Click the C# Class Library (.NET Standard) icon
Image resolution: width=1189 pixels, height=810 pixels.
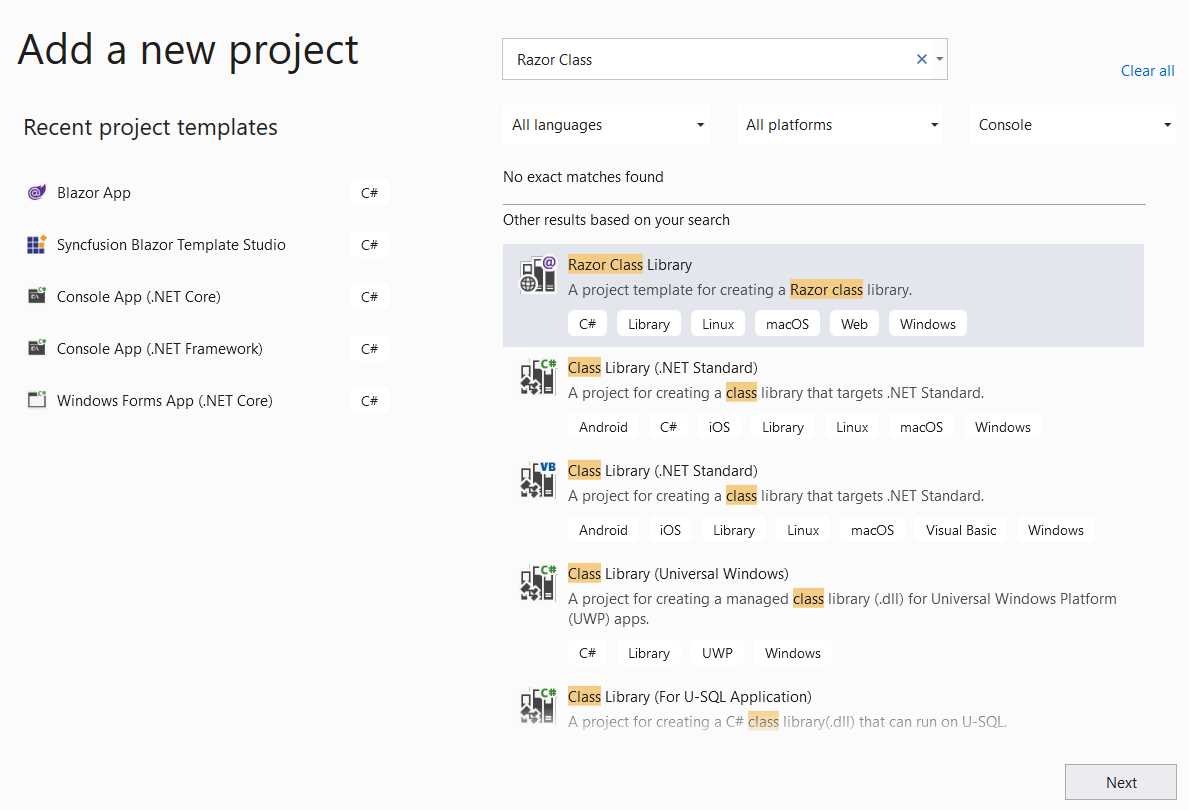coord(538,378)
